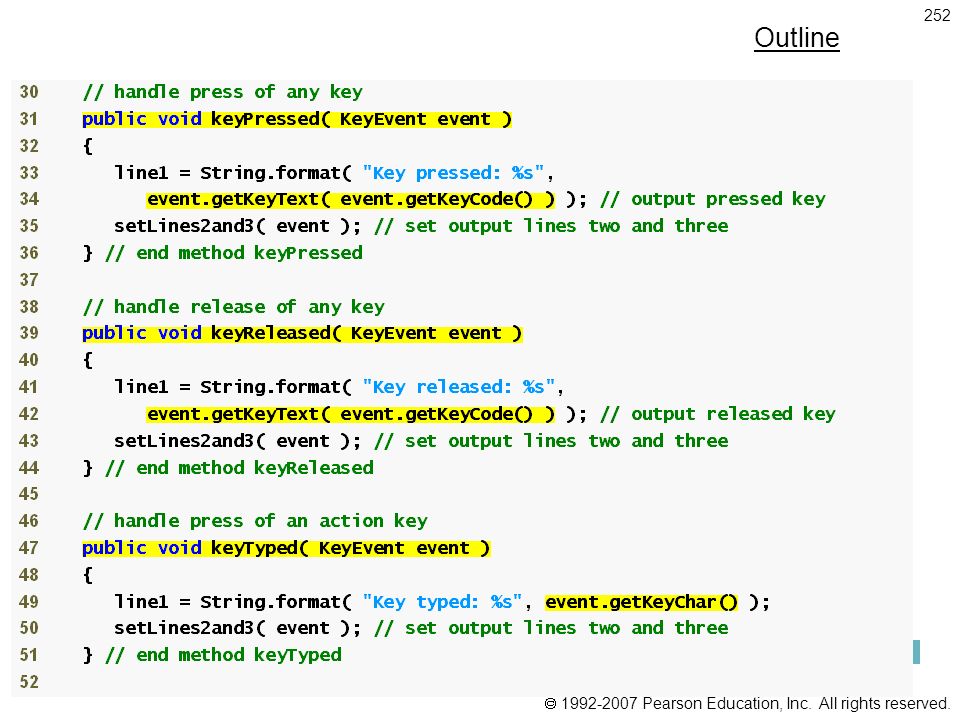
Task: Select comment "// handle press of an action key"
Action: click(255, 522)
